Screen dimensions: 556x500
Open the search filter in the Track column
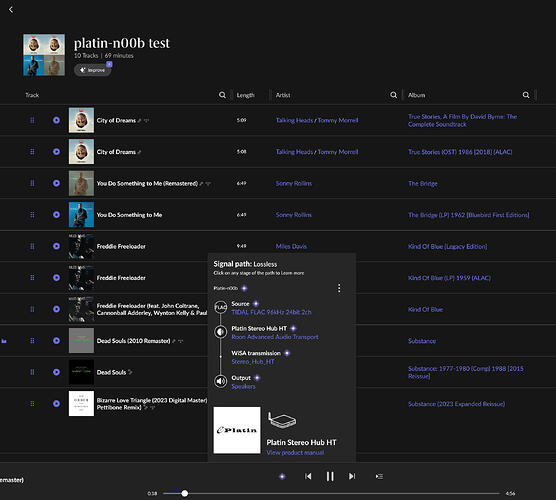pos(222,95)
